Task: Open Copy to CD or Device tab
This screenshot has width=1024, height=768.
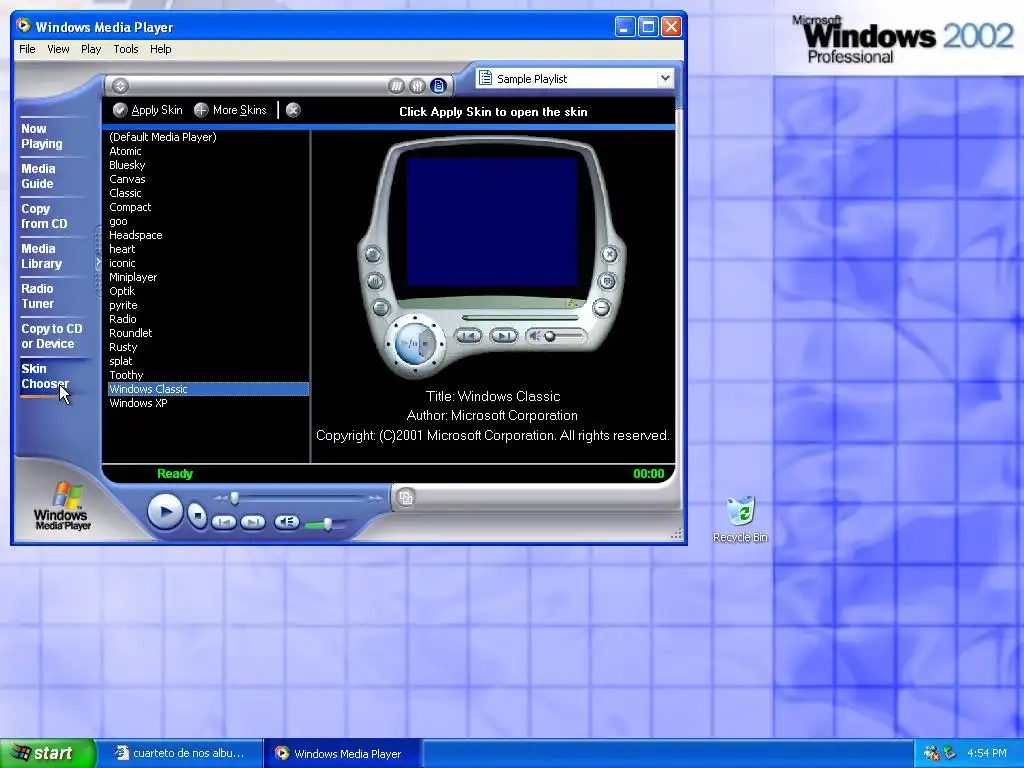Action: pos(52,336)
